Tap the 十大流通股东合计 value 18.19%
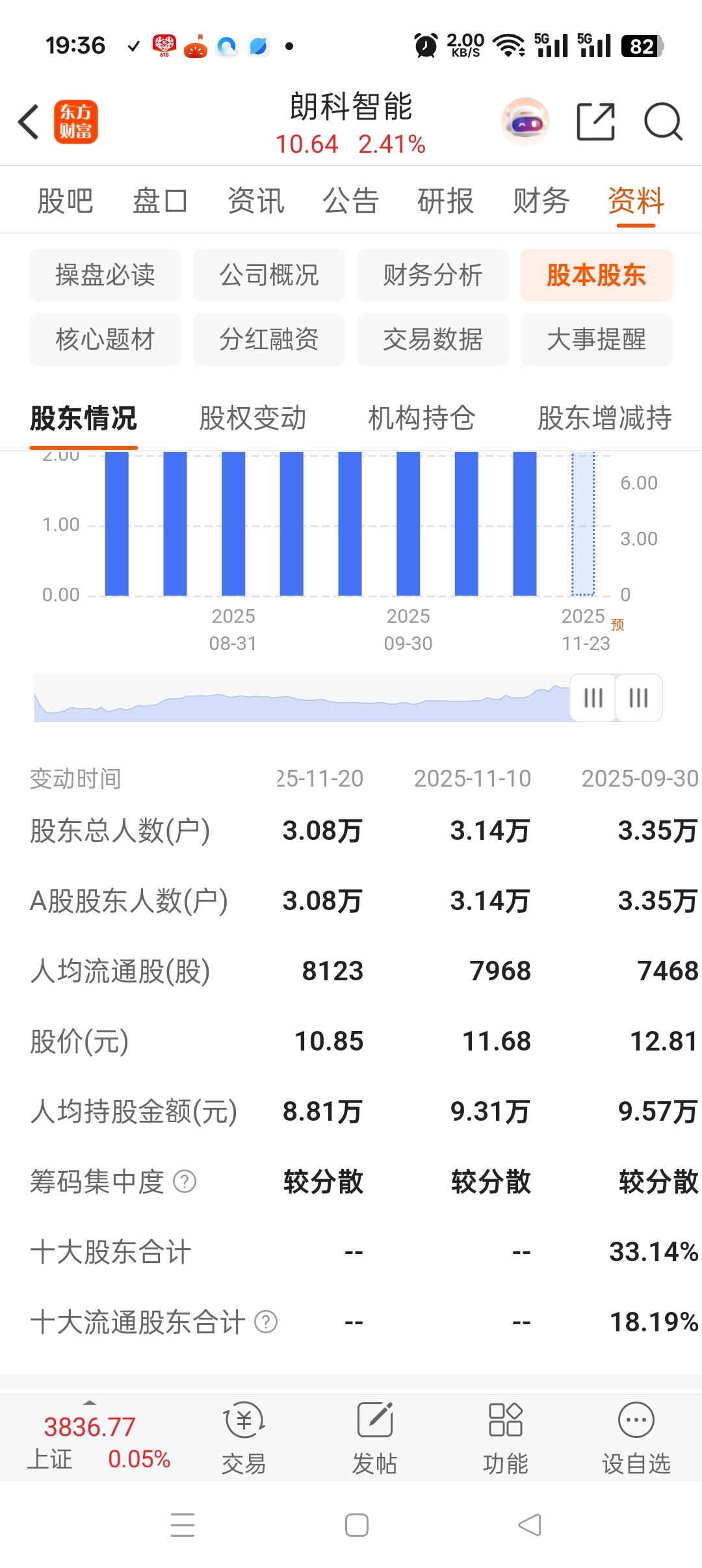Viewport: 702px width, 1568px height. (654, 1322)
